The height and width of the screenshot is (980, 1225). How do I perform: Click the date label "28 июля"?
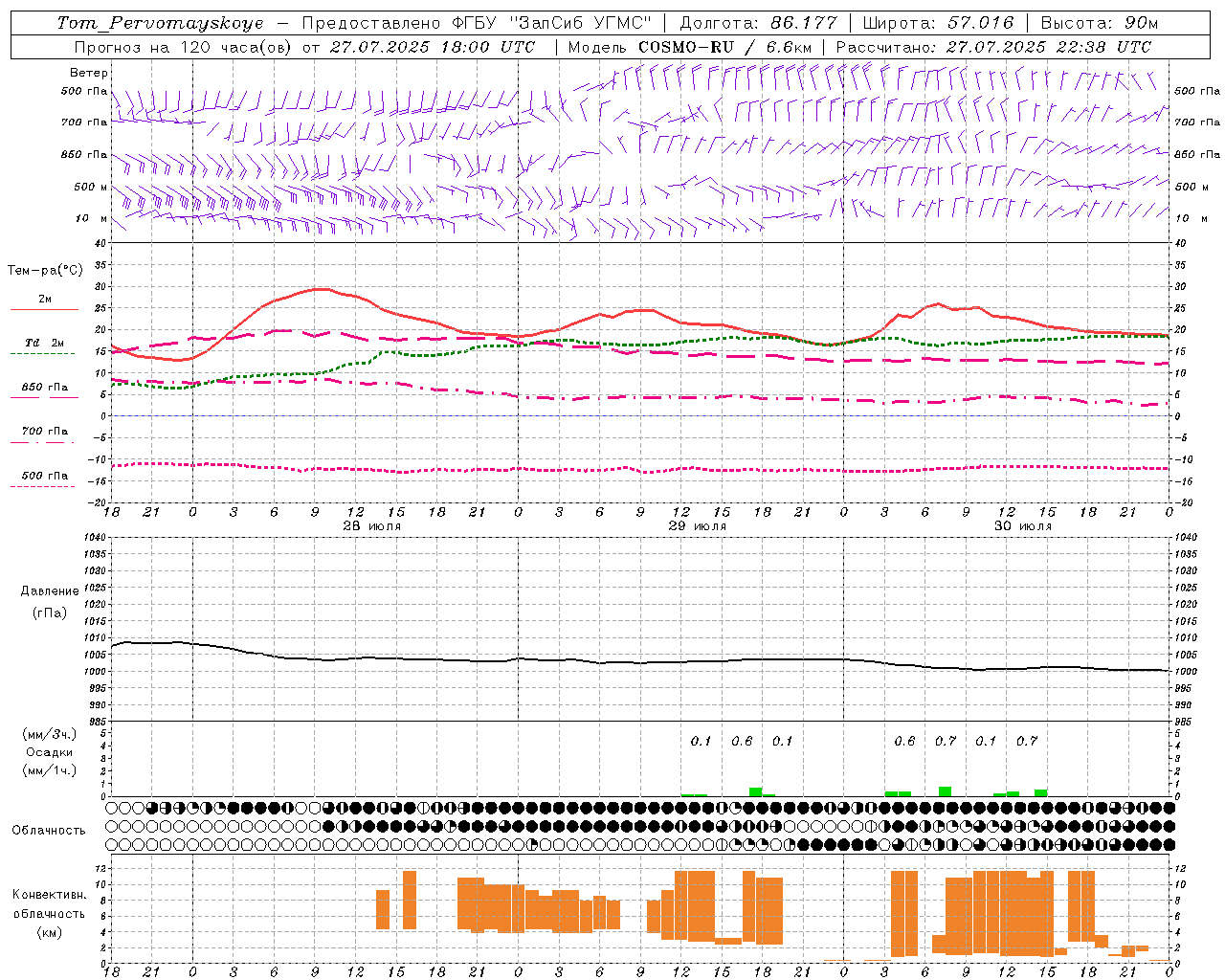click(371, 526)
